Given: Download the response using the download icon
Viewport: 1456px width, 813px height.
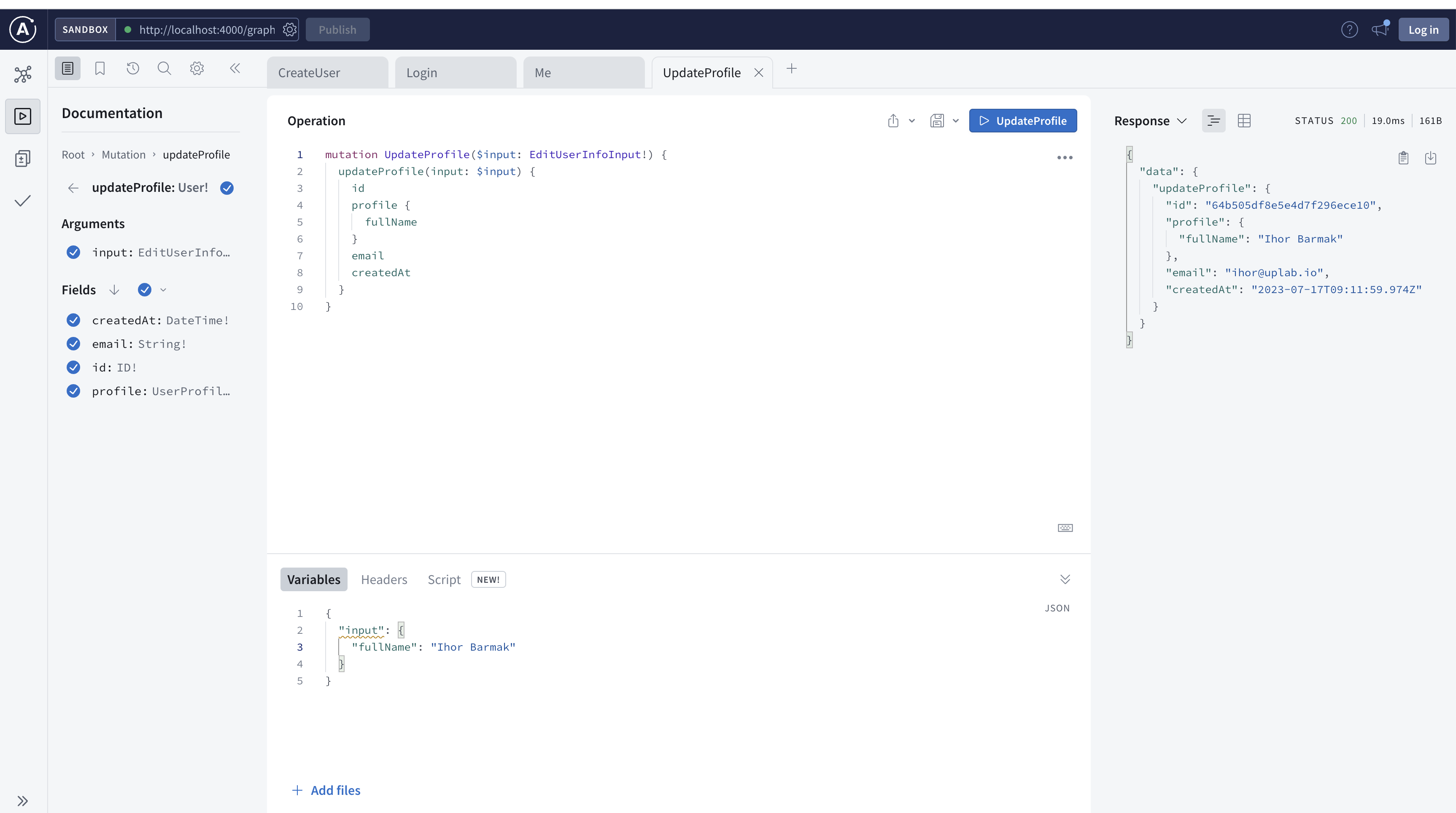Looking at the screenshot, I should point(1431,158).
